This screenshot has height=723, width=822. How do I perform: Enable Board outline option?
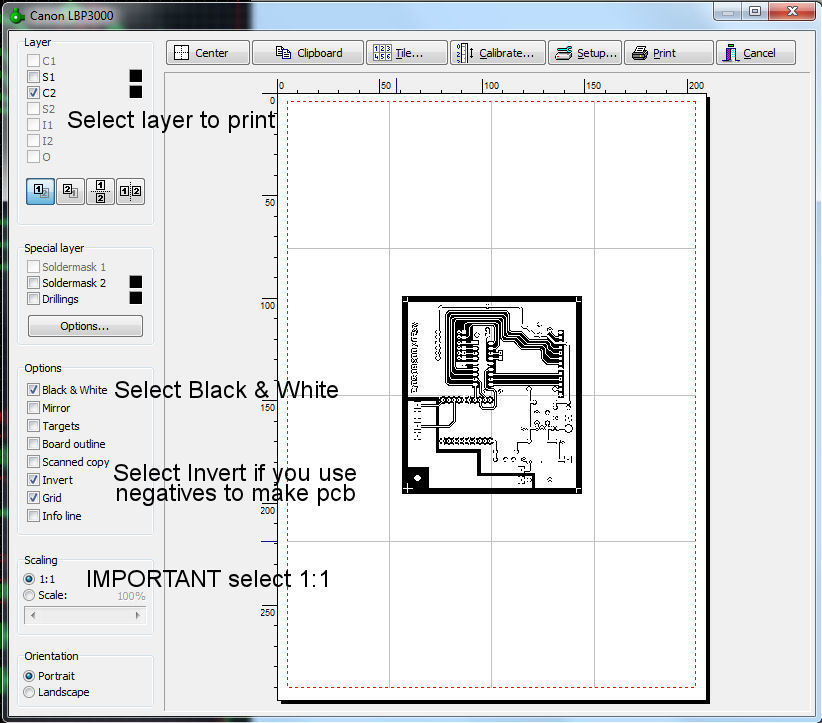click(34, 444)
